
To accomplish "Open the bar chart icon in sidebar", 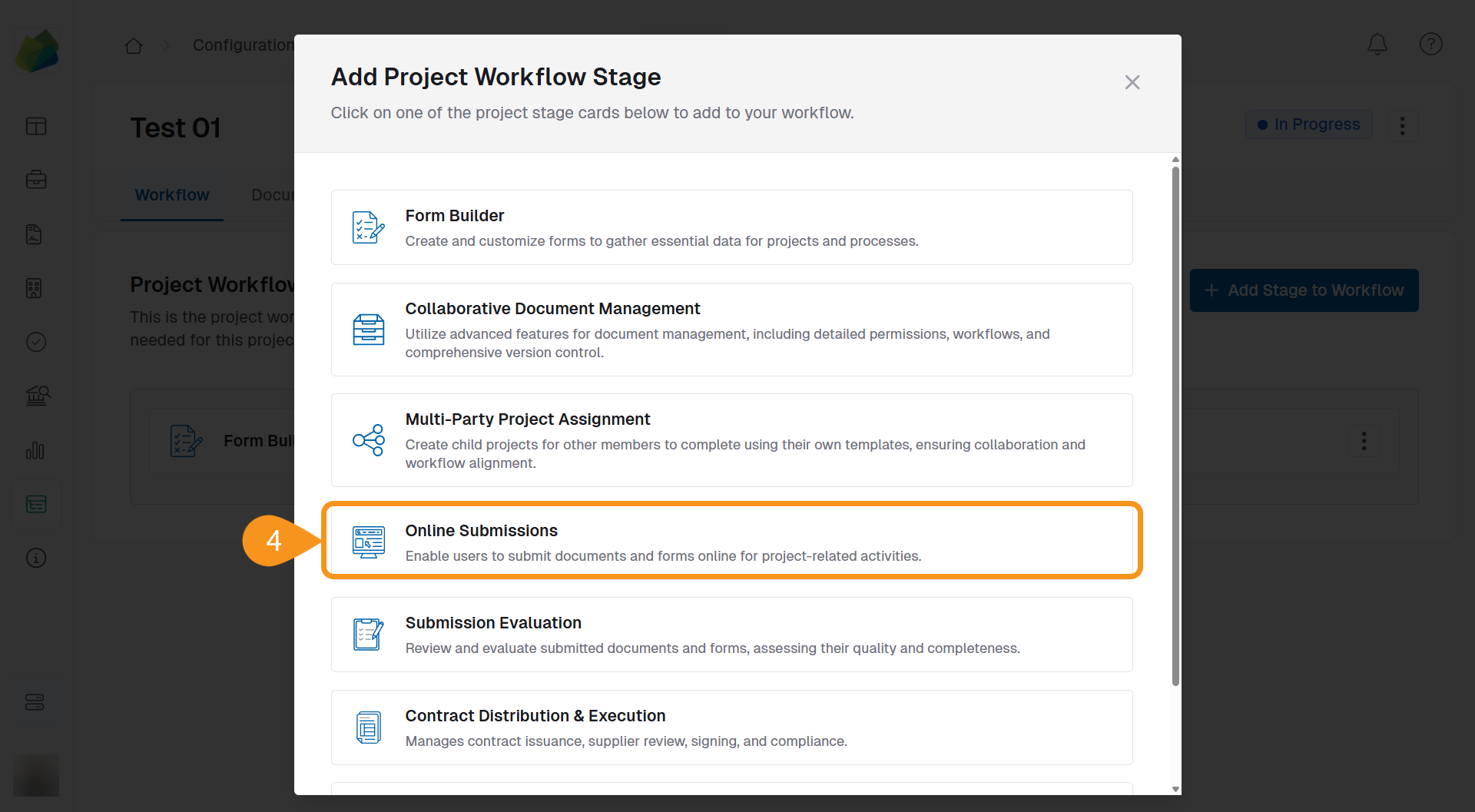I will coord(36,450).
